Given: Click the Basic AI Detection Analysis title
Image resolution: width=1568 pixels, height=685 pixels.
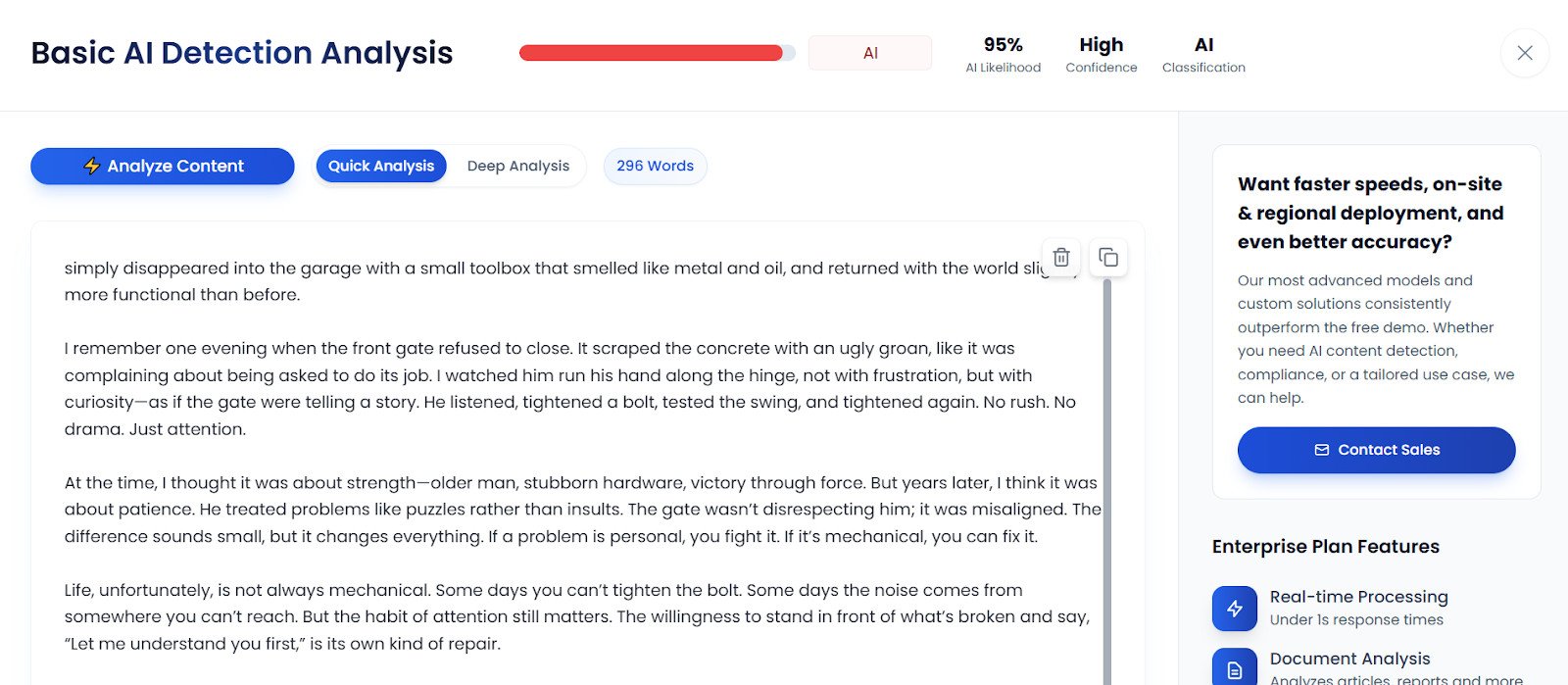Looking at the screenshot, I should tap(242, 53).
